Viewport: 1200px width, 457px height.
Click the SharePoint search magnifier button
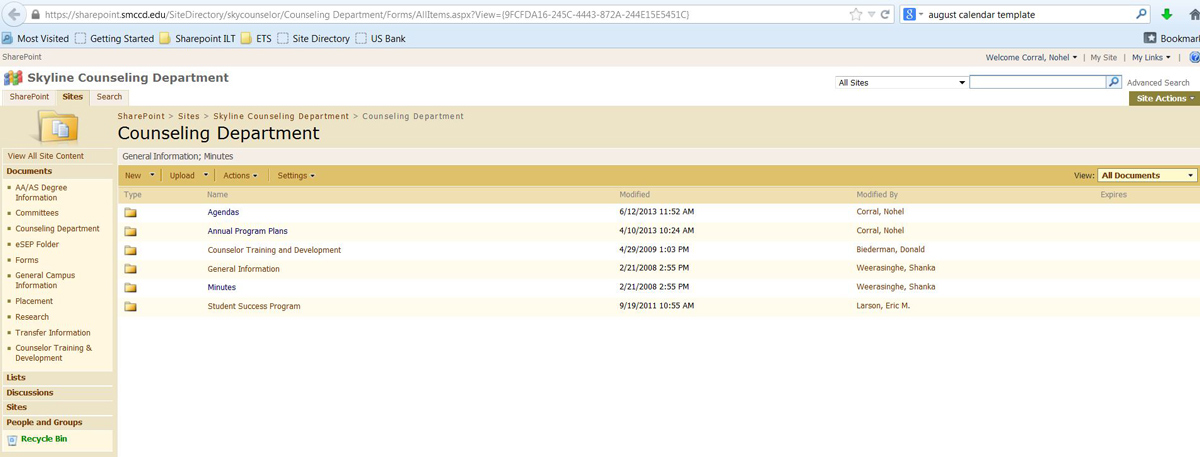pyautogui.click(x=1114, y=83)
